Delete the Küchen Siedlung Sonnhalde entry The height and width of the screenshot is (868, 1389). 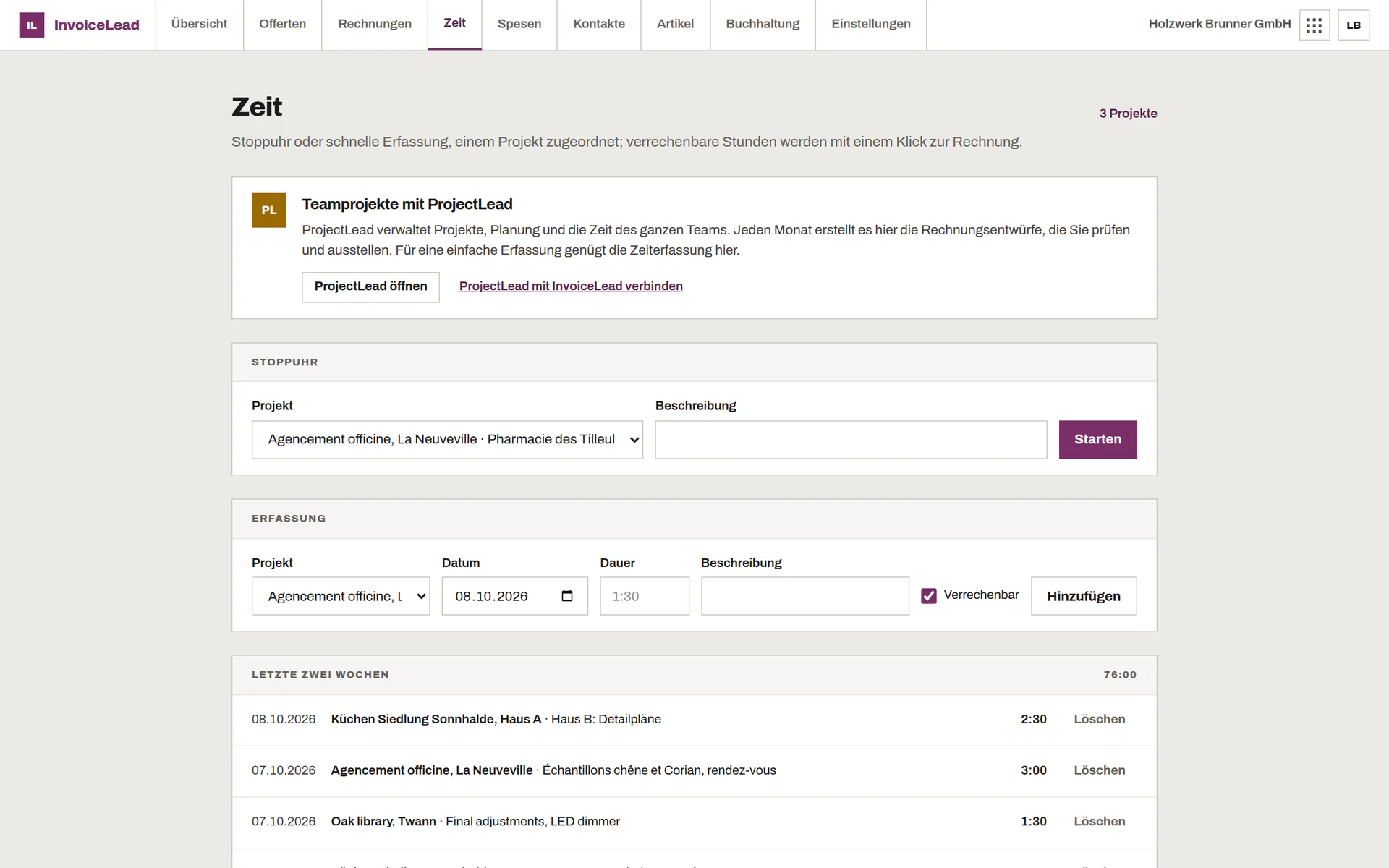(x=1100, y=719)
